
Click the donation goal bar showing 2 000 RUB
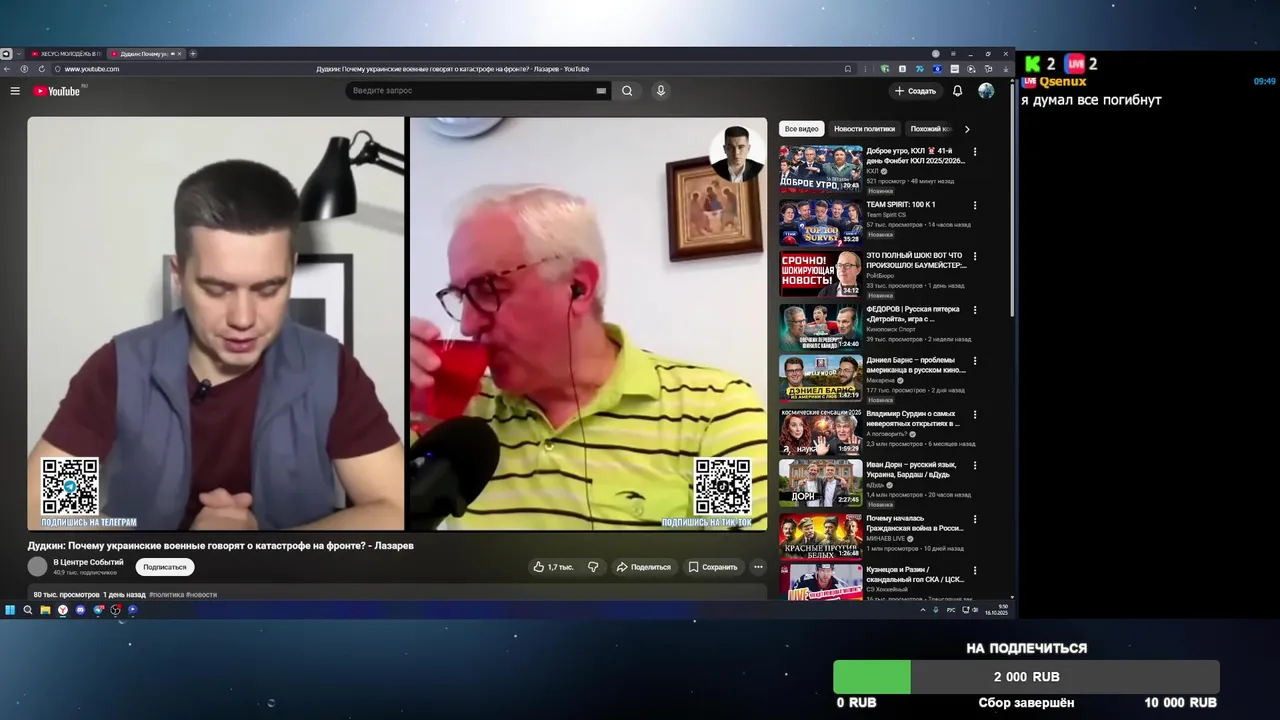coord(1026,677)
